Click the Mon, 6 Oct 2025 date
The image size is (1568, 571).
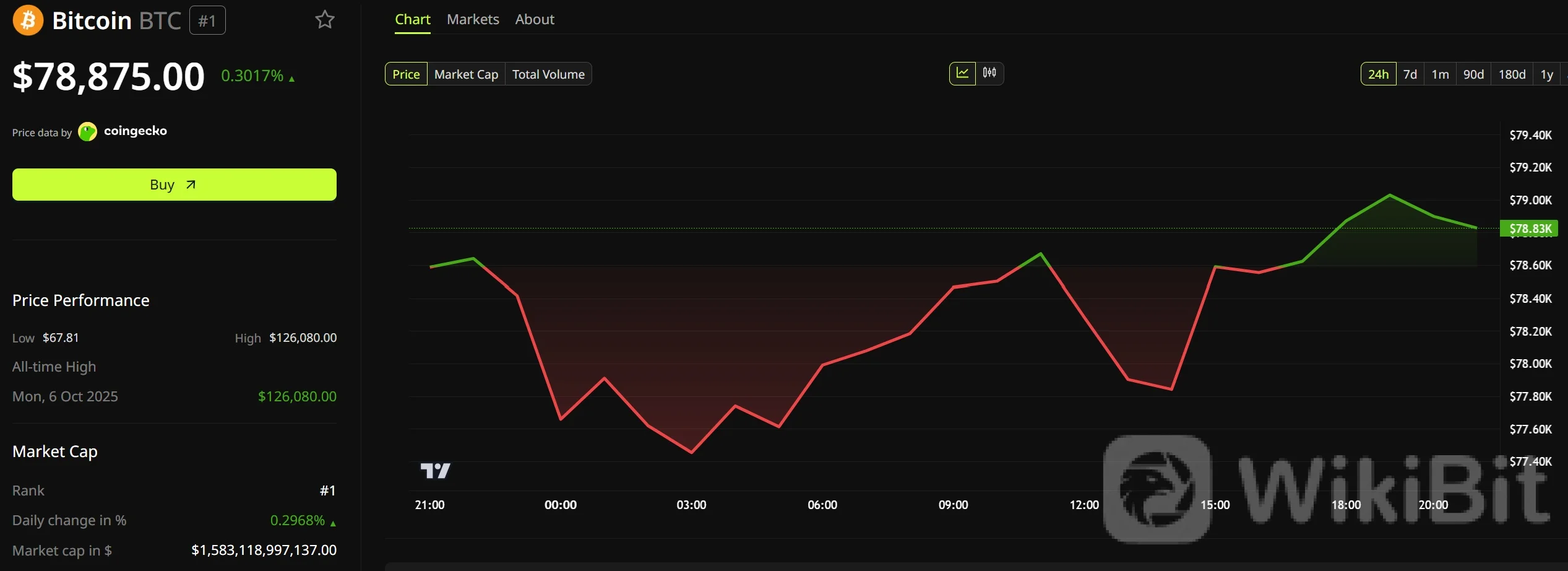pyautogui.click(x=65, y=396)
